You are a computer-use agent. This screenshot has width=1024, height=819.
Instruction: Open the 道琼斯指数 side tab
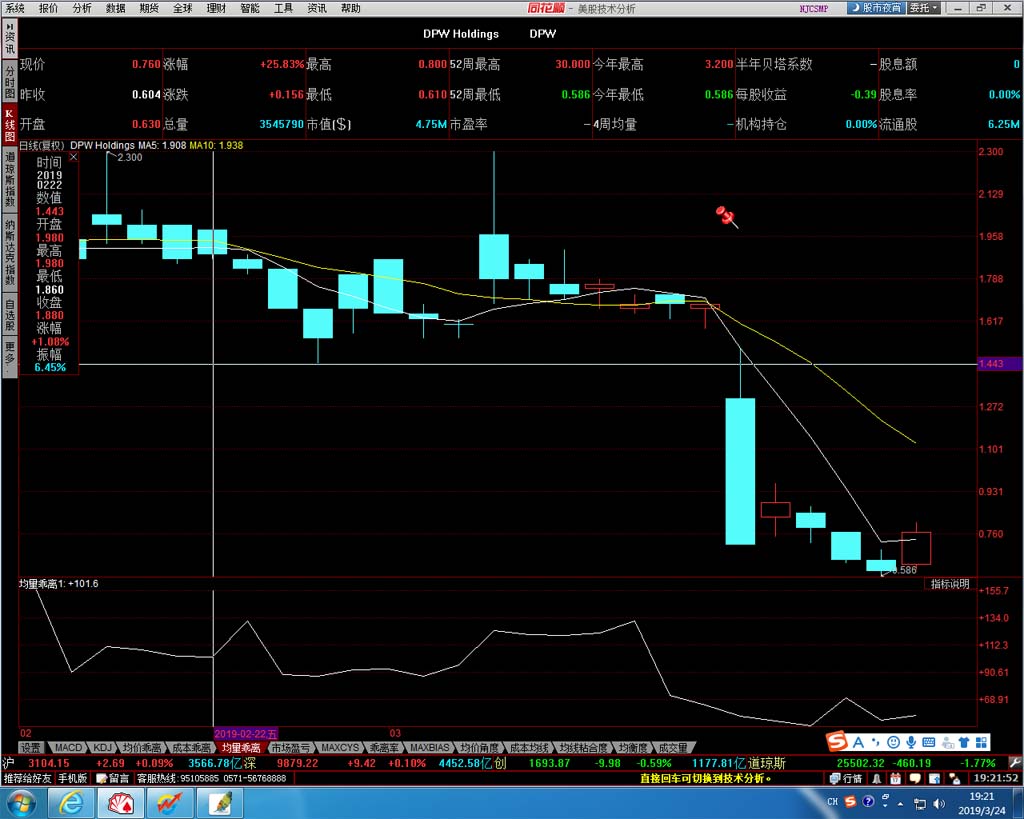10,179
